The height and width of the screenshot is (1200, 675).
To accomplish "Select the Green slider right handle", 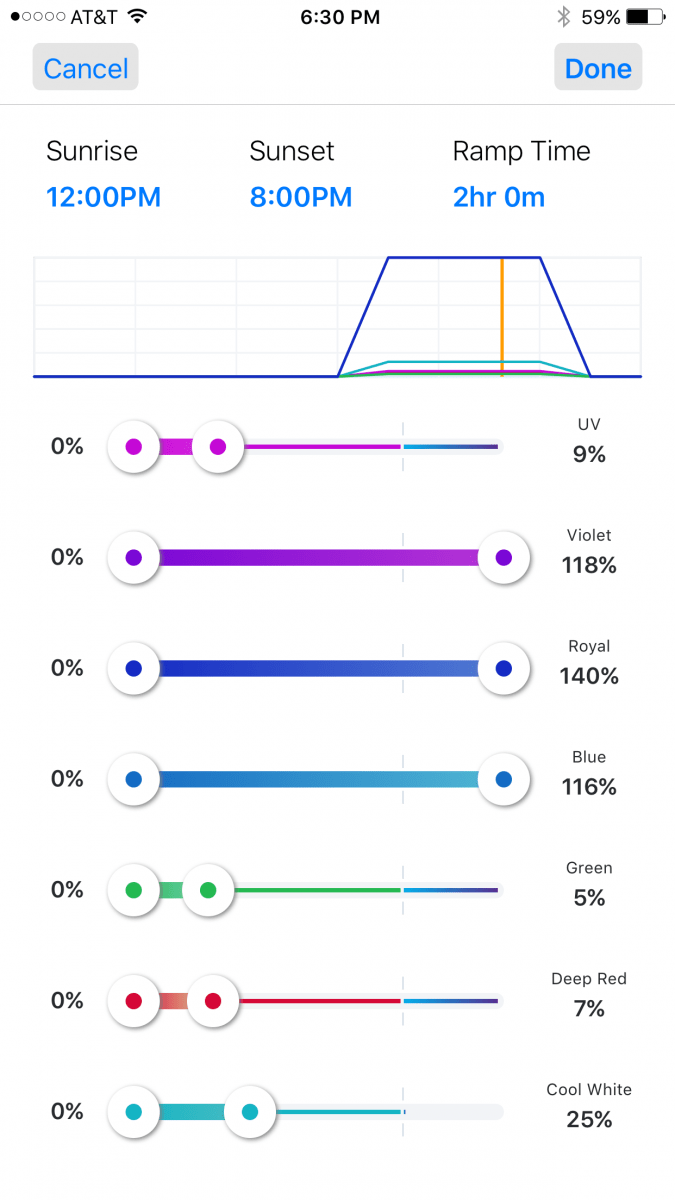I will (208, 890).
